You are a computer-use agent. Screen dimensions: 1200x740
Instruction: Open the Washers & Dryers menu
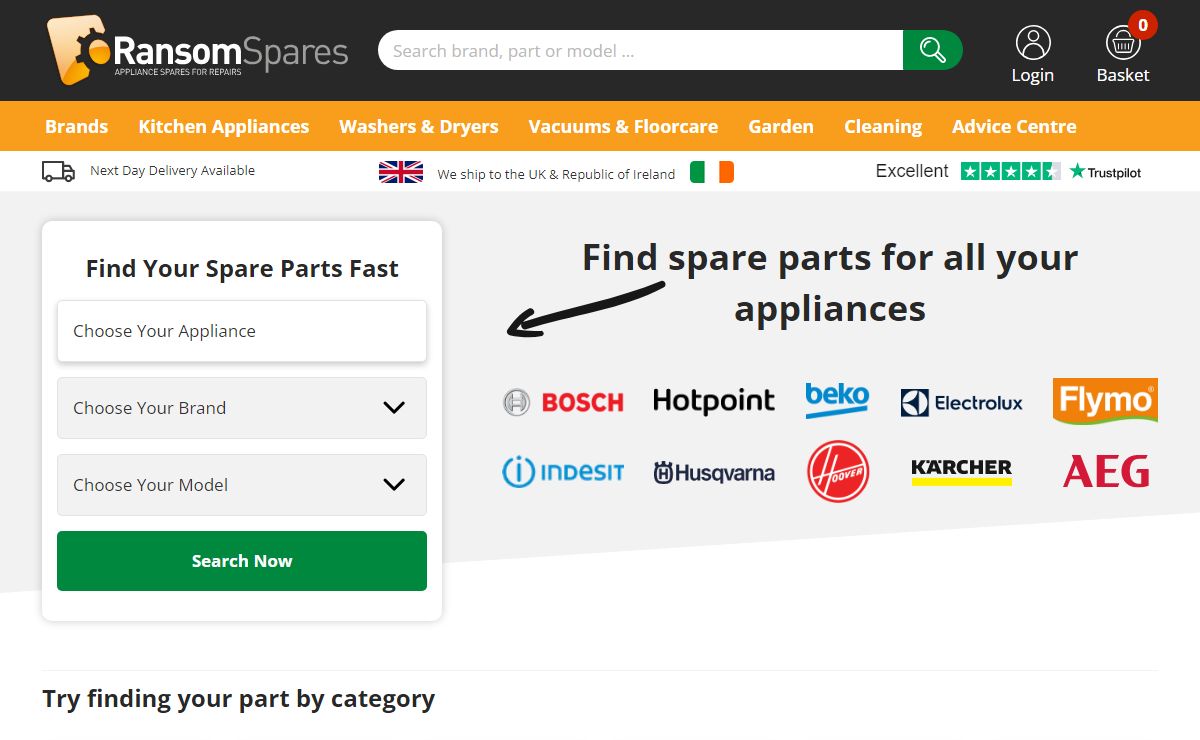click(418, 127)
